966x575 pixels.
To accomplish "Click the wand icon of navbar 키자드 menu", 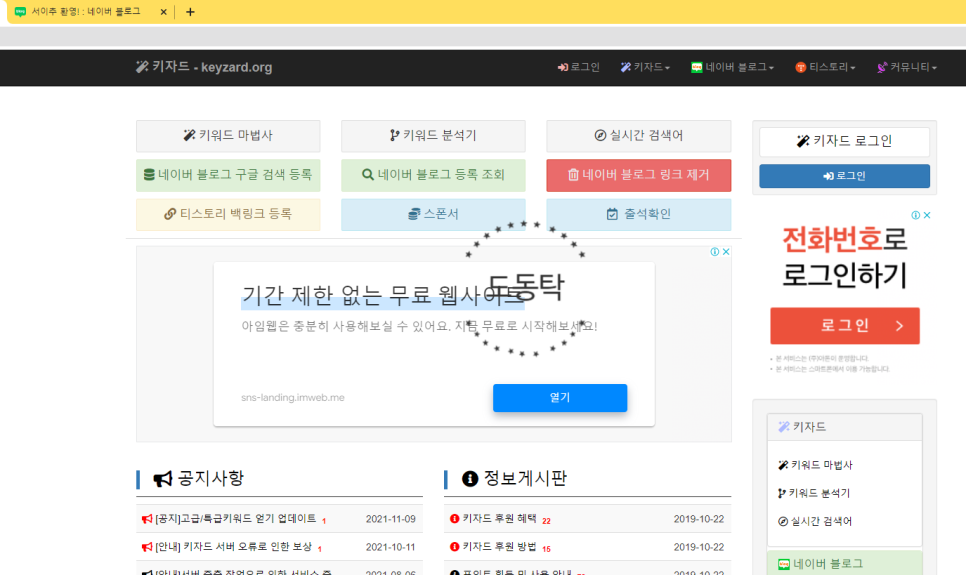I will coord(625,67).
